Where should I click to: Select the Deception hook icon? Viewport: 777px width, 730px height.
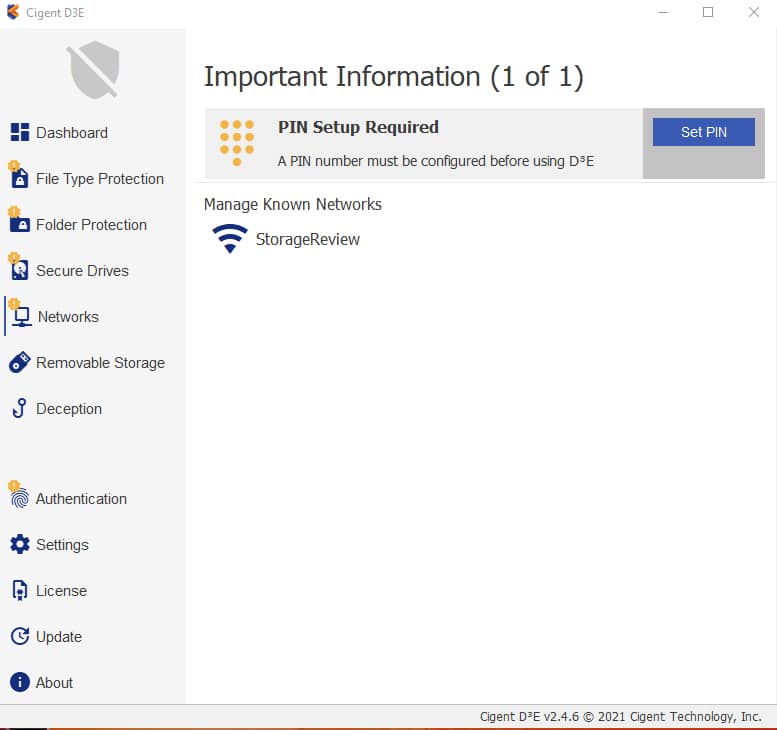point(20,408)
